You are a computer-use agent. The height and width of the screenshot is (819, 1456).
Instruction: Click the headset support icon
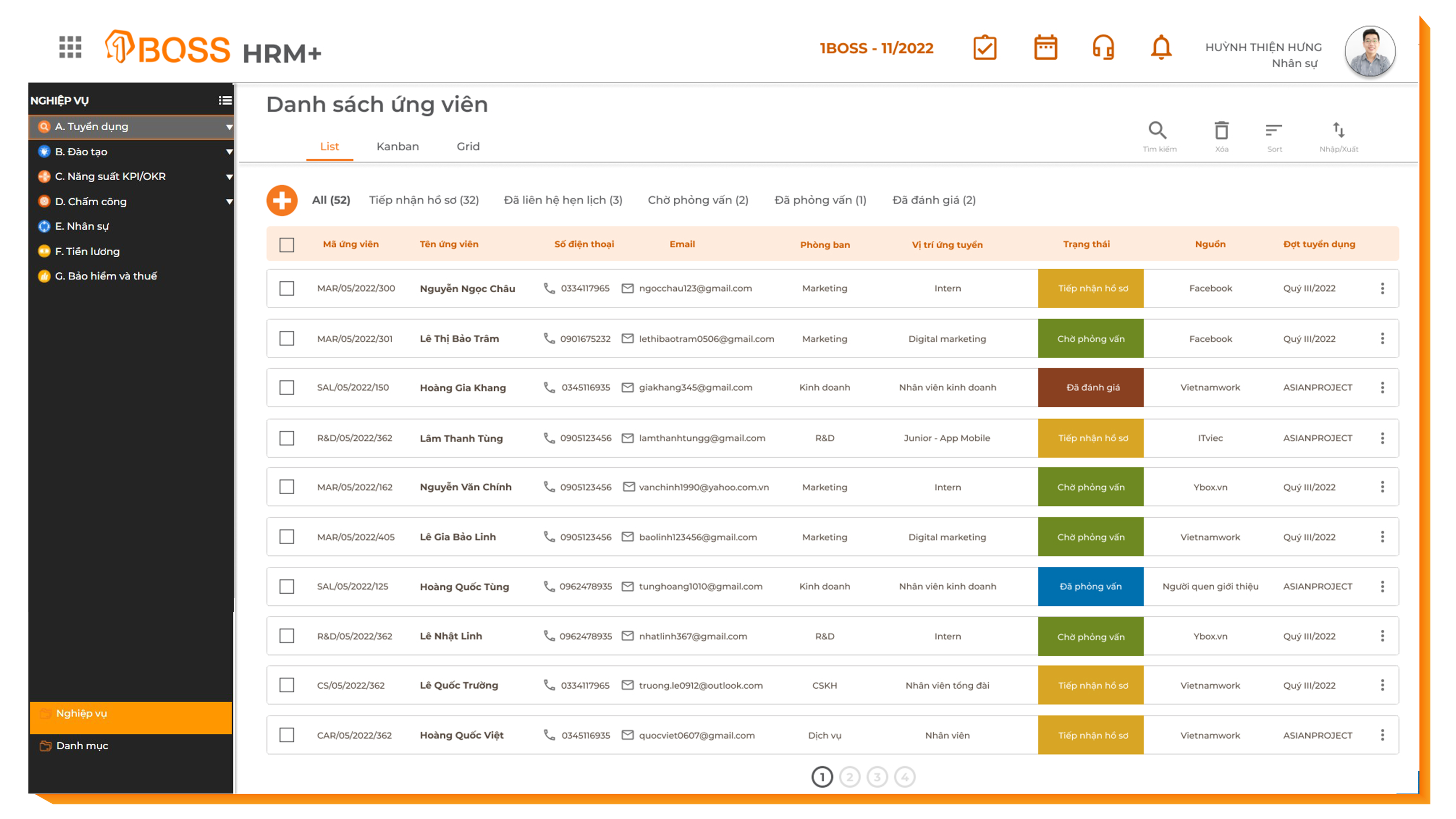1103,47
